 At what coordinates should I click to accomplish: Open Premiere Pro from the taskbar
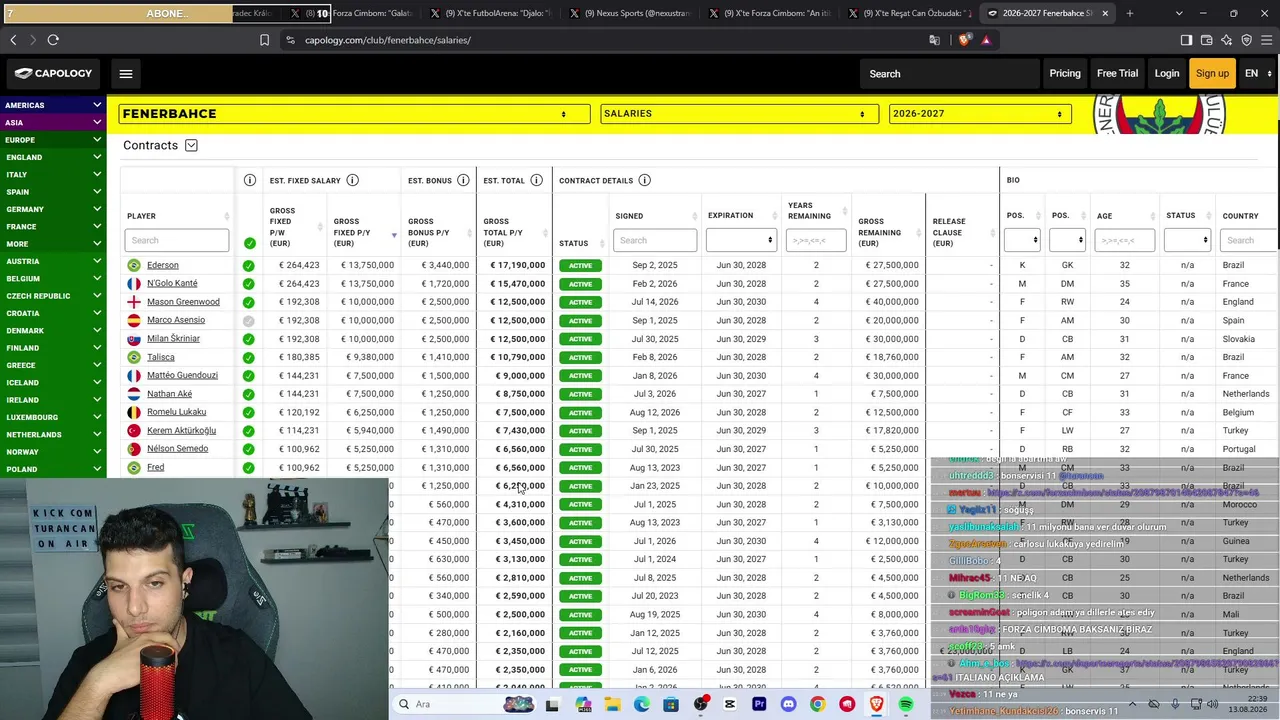click(759, 704)
